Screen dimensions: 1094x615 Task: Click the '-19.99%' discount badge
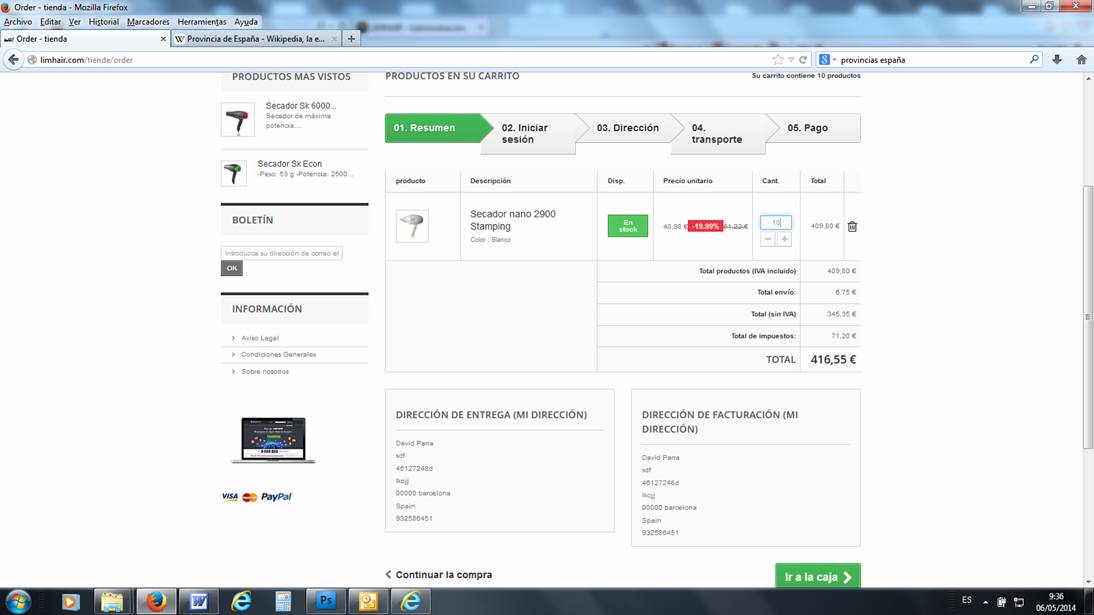coord(705,226)
